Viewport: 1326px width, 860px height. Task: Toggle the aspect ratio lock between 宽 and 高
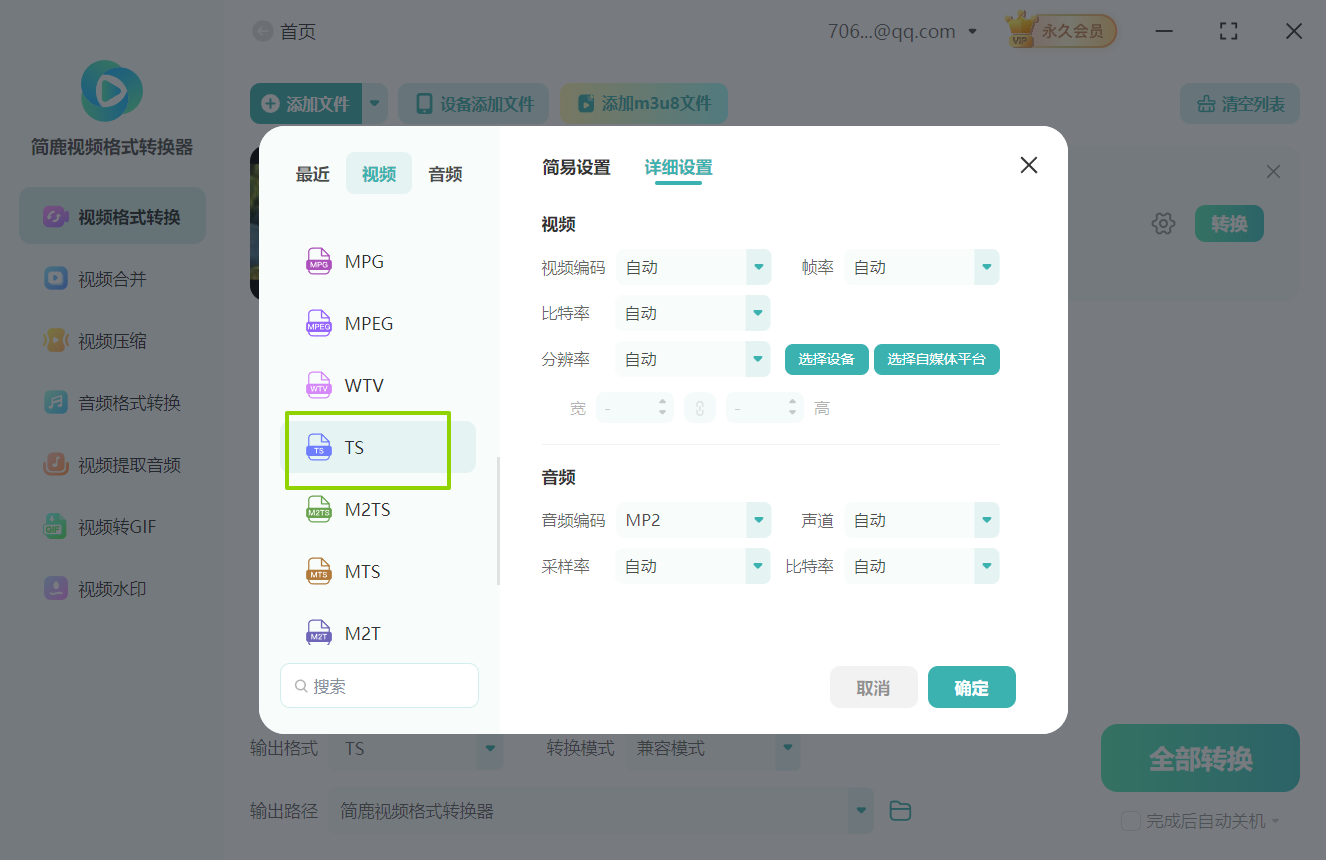click(700, 407)
